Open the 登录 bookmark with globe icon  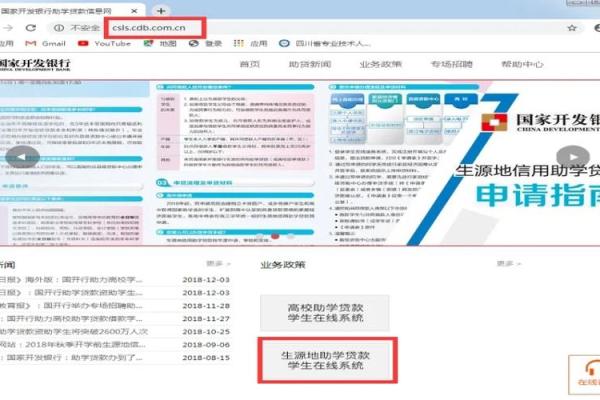coord(205,44)
